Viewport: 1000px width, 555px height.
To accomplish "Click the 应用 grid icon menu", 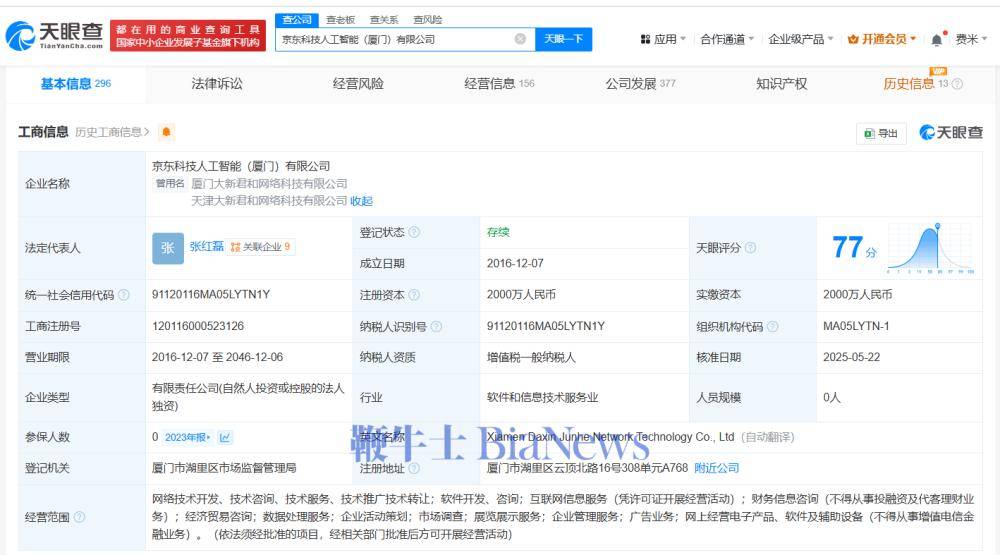I will coord(663,39).
